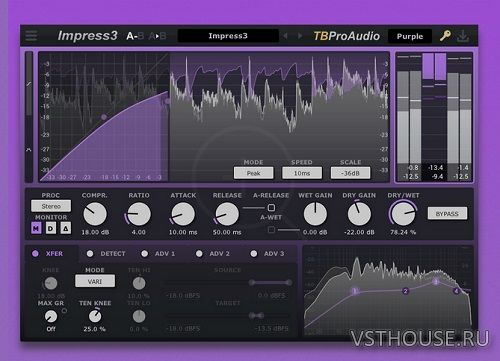Screen dimensions: 500x361
Task: Click the 50.00 ms release value
Action: (227, 232)
